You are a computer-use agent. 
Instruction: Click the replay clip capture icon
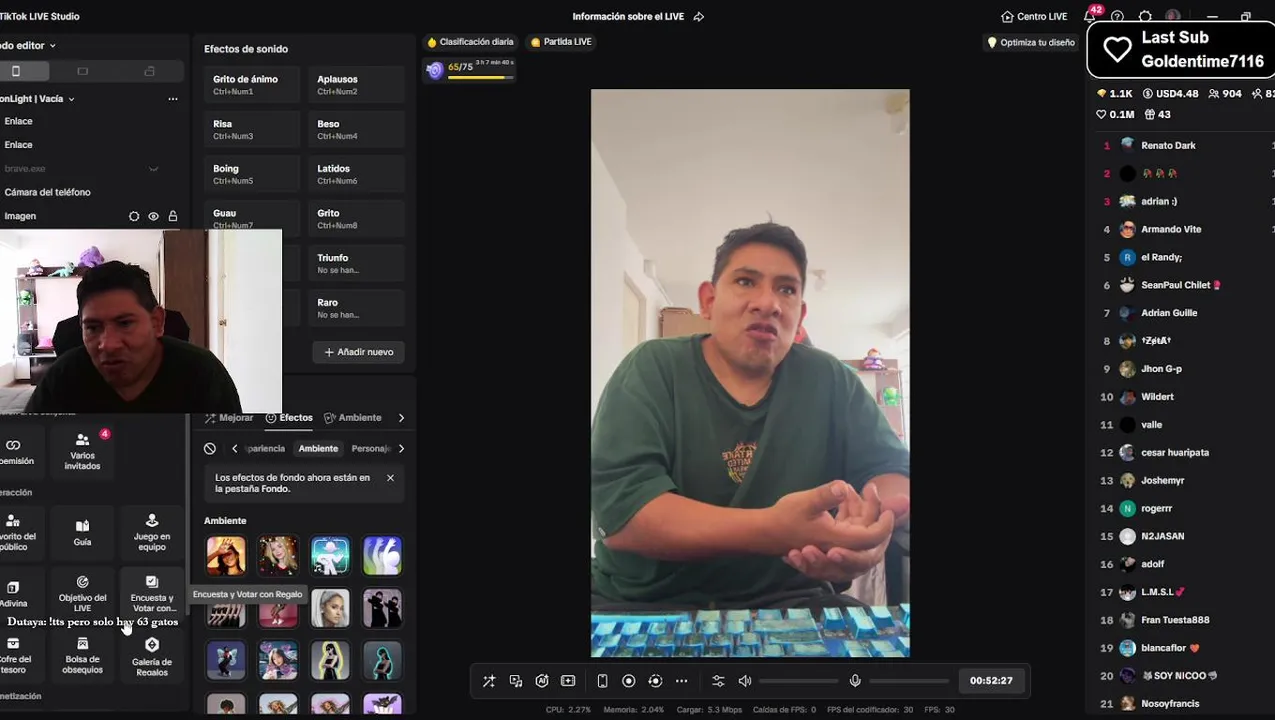pyautogui.click(x=655, y=681)
